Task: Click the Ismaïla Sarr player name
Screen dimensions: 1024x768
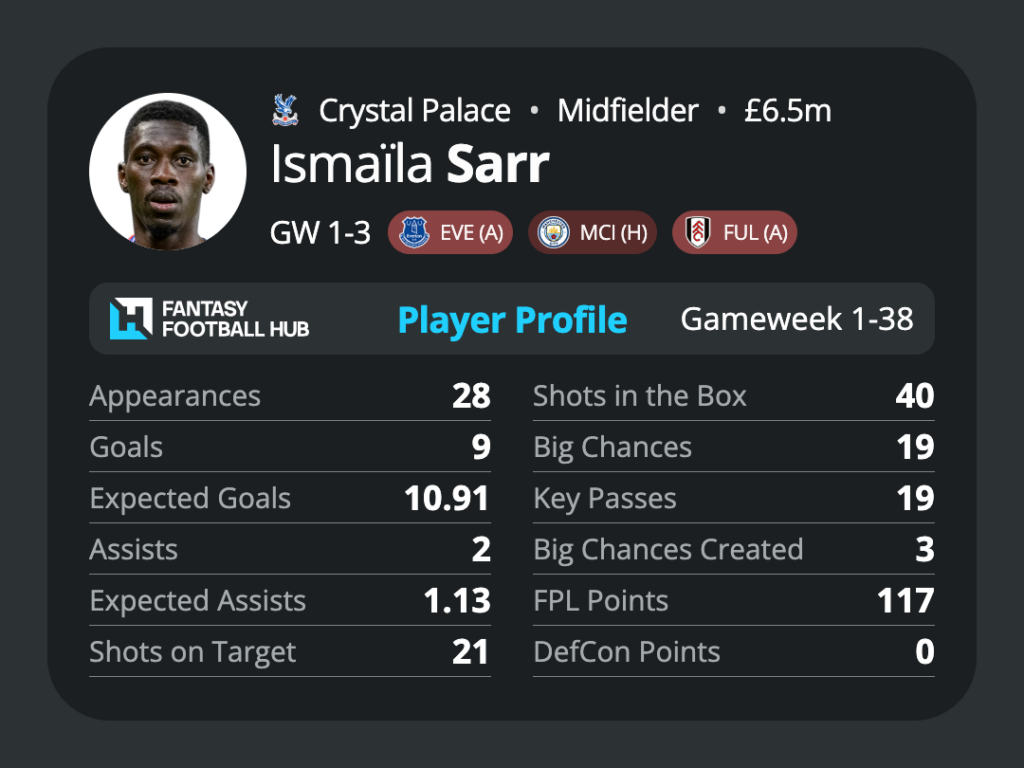Action: [x=409, y=164]
